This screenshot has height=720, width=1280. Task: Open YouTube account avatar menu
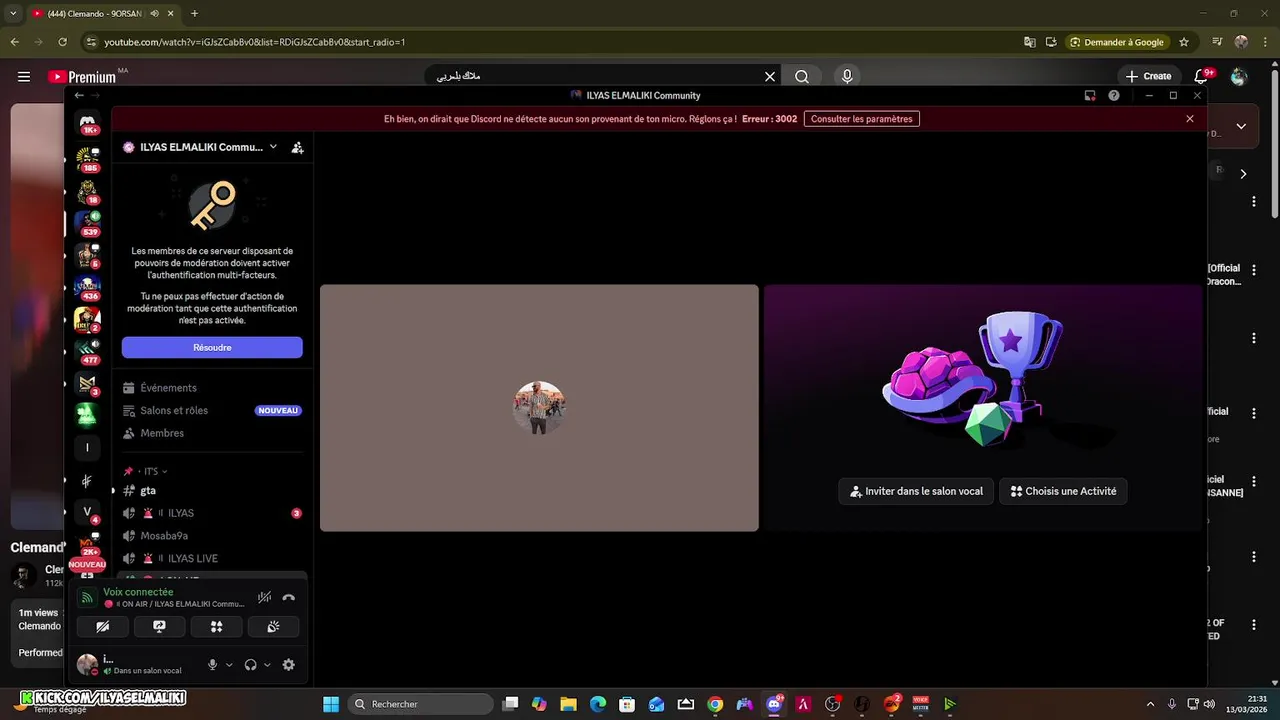click(1239, 76)
